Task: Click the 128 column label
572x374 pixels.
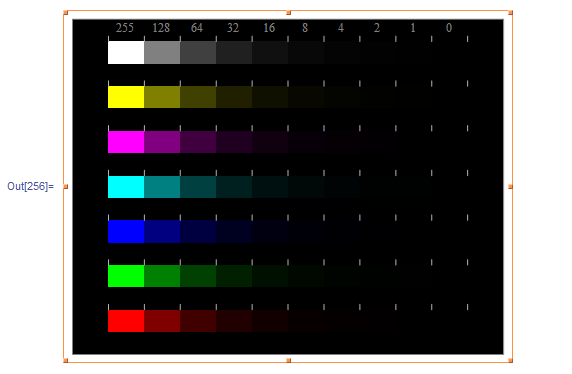Action: pyautogui.click(x=161, y=28)
